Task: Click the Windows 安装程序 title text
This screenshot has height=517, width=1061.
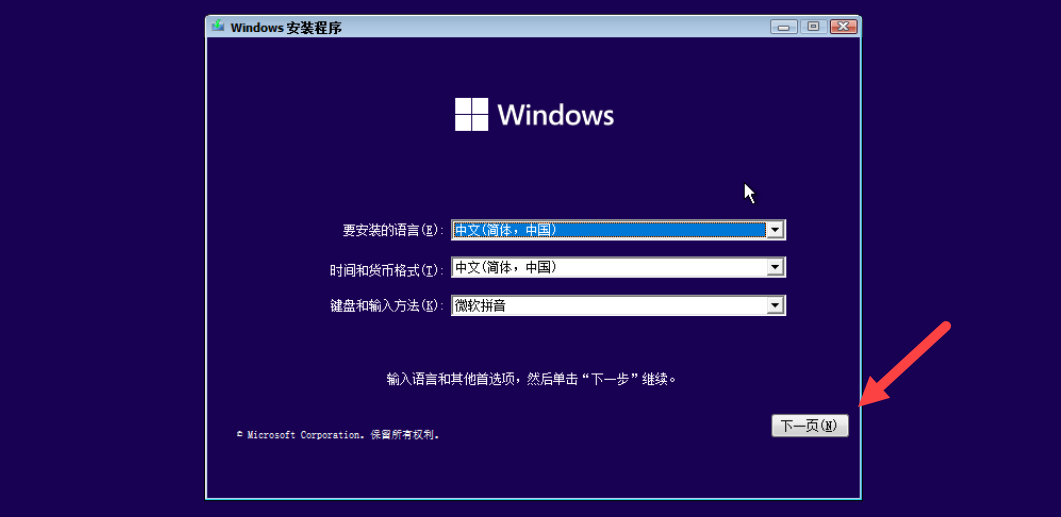Action: [286, 28]
